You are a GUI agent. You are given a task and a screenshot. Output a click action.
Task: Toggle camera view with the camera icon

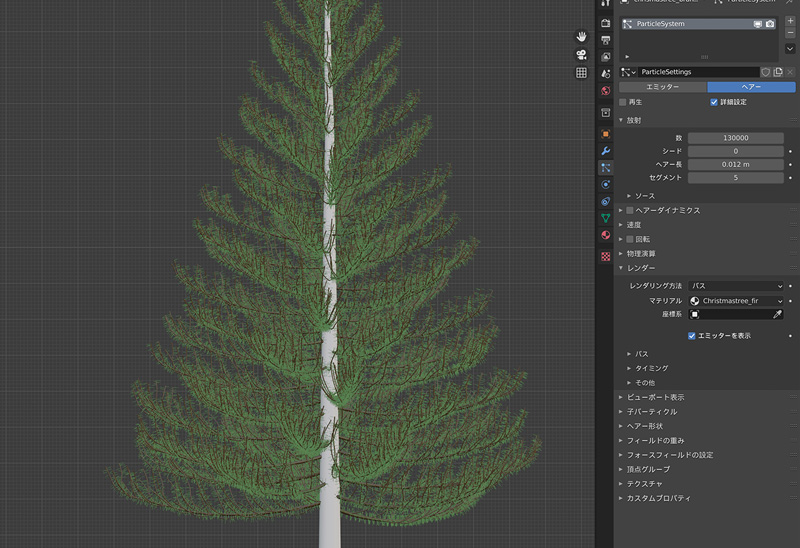(x=581, y=54)
